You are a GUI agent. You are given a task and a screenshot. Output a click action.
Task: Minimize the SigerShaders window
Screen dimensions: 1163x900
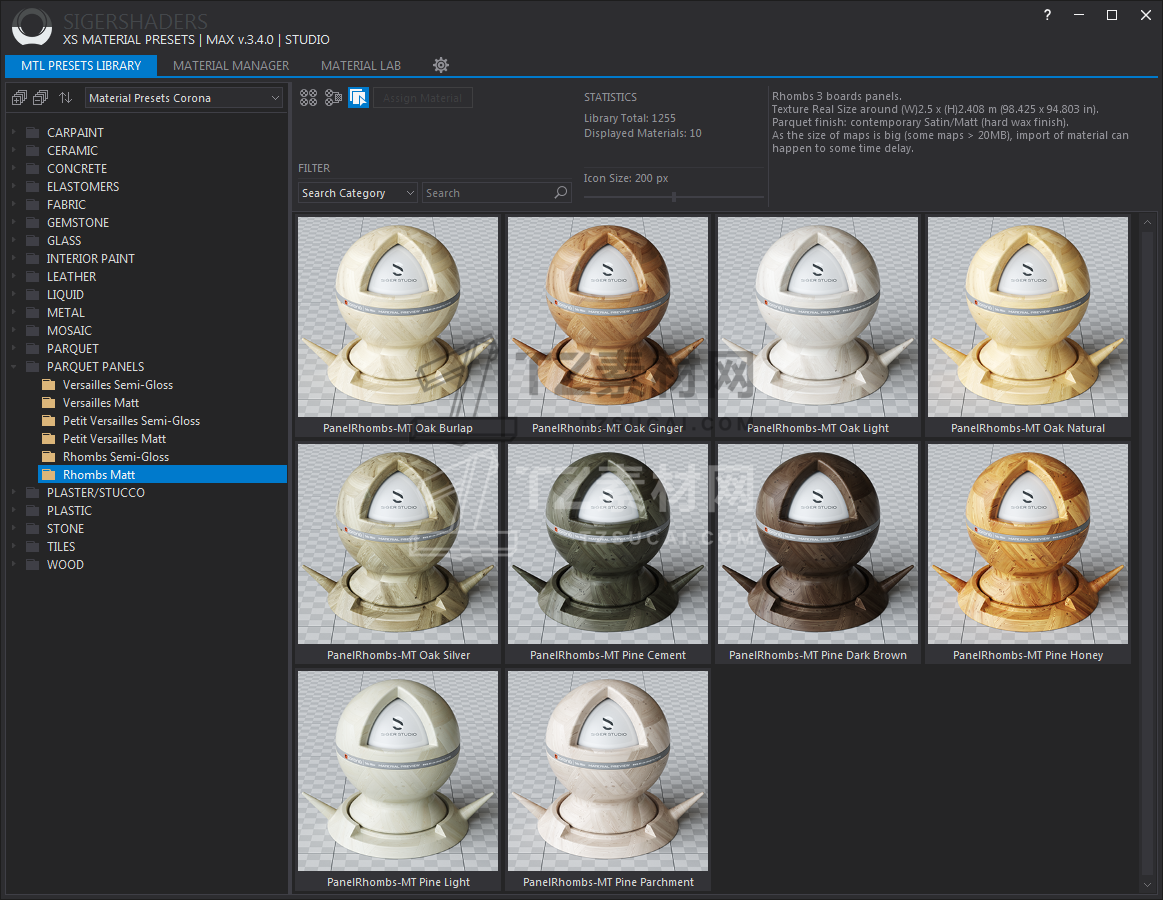click(1079, 15)
